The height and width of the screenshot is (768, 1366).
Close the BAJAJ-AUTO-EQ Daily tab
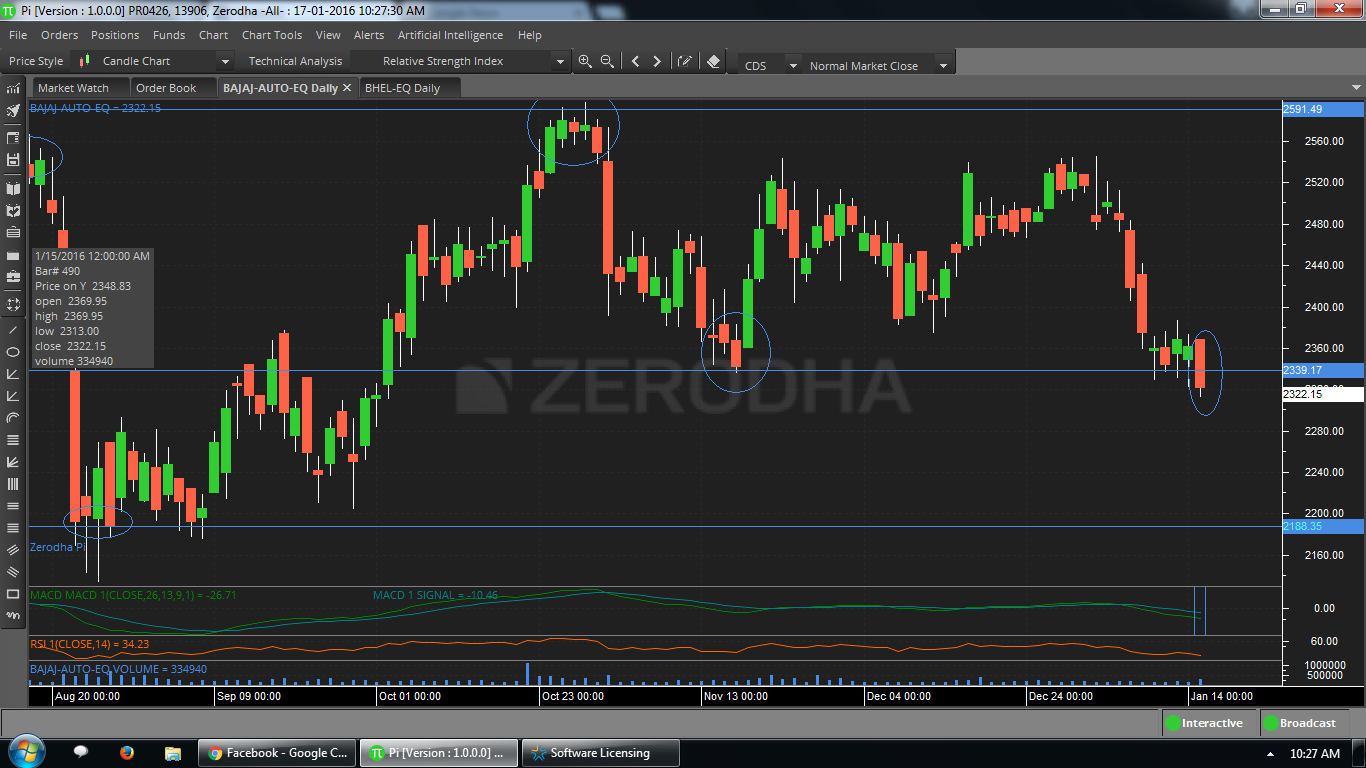[x=347, y=88]
